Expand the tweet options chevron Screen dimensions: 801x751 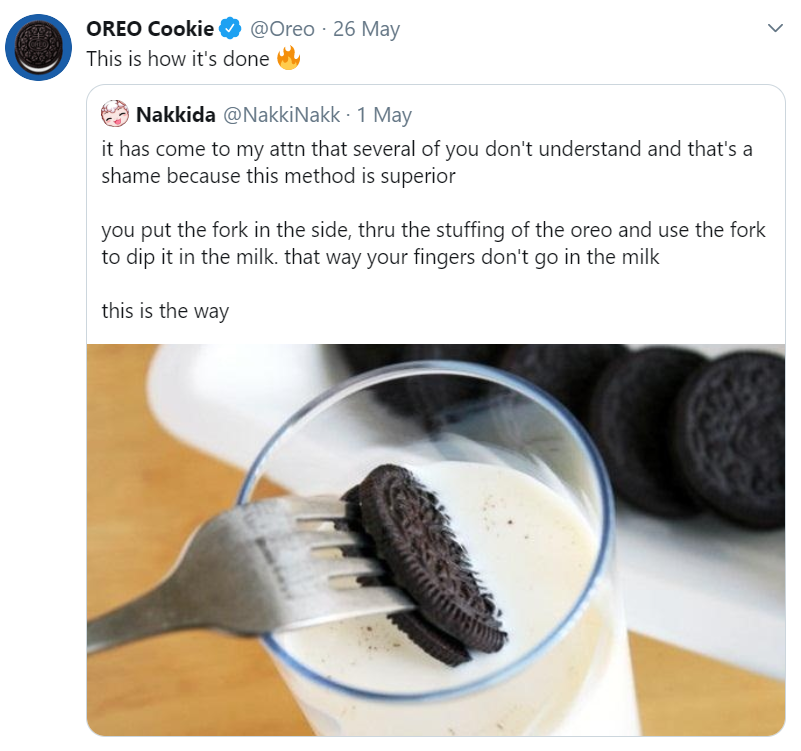(x=775, y=28)
